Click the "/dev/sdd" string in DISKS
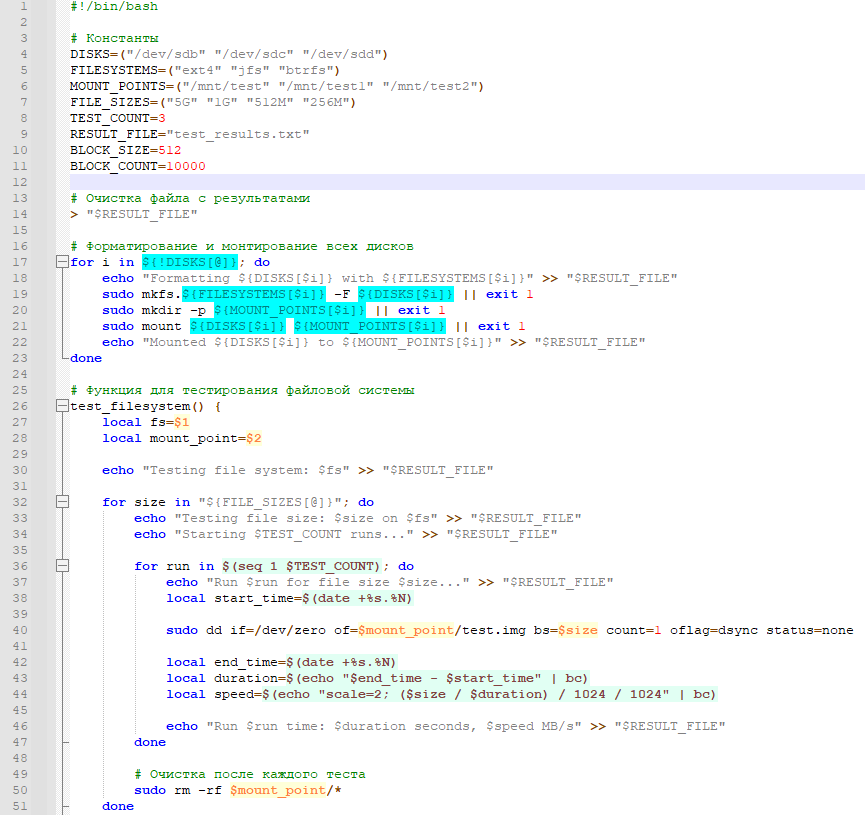The width and height of the screenshot is (865, 815). click(x=342, y=54)
